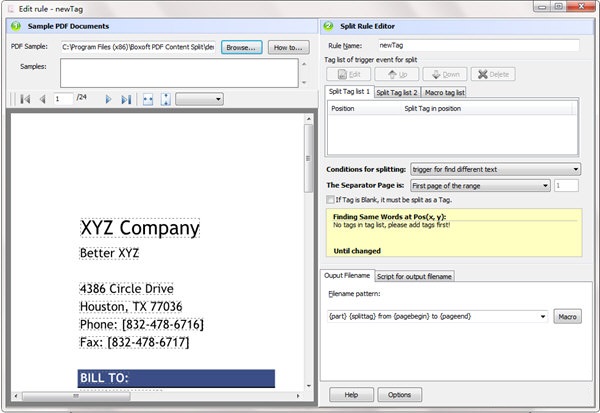This screenshot has width=600, height=413.
Task: Fit PDF page to height
Action: 166,100
